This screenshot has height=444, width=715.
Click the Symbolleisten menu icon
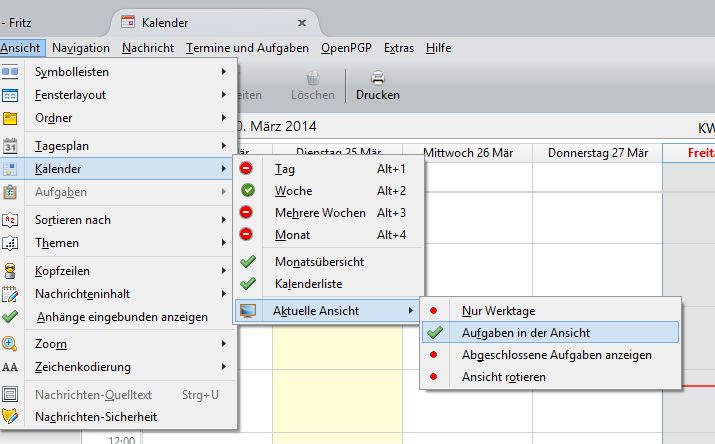10,72
